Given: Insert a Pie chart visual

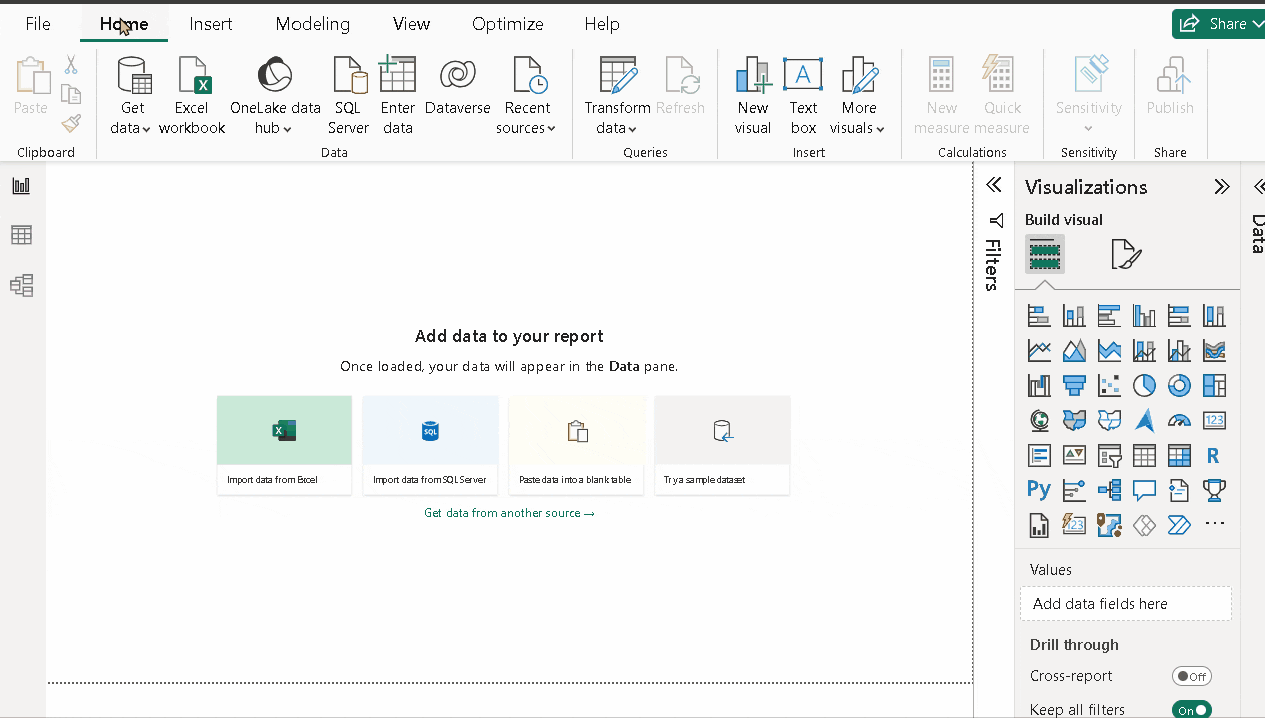Looking at the screenshot, I should (x=1144, y=385).
